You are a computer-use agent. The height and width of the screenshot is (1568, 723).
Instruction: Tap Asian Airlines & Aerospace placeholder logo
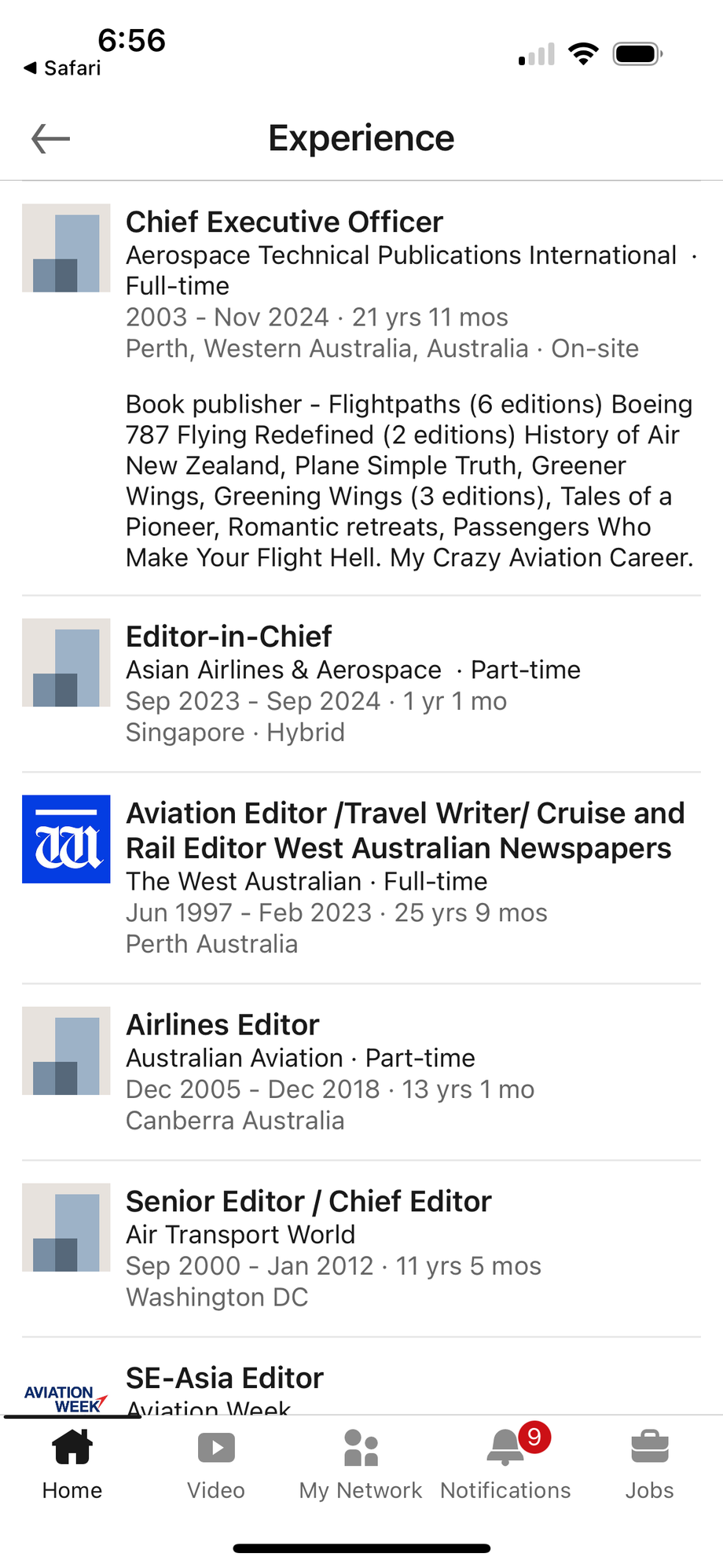(66, 663)
